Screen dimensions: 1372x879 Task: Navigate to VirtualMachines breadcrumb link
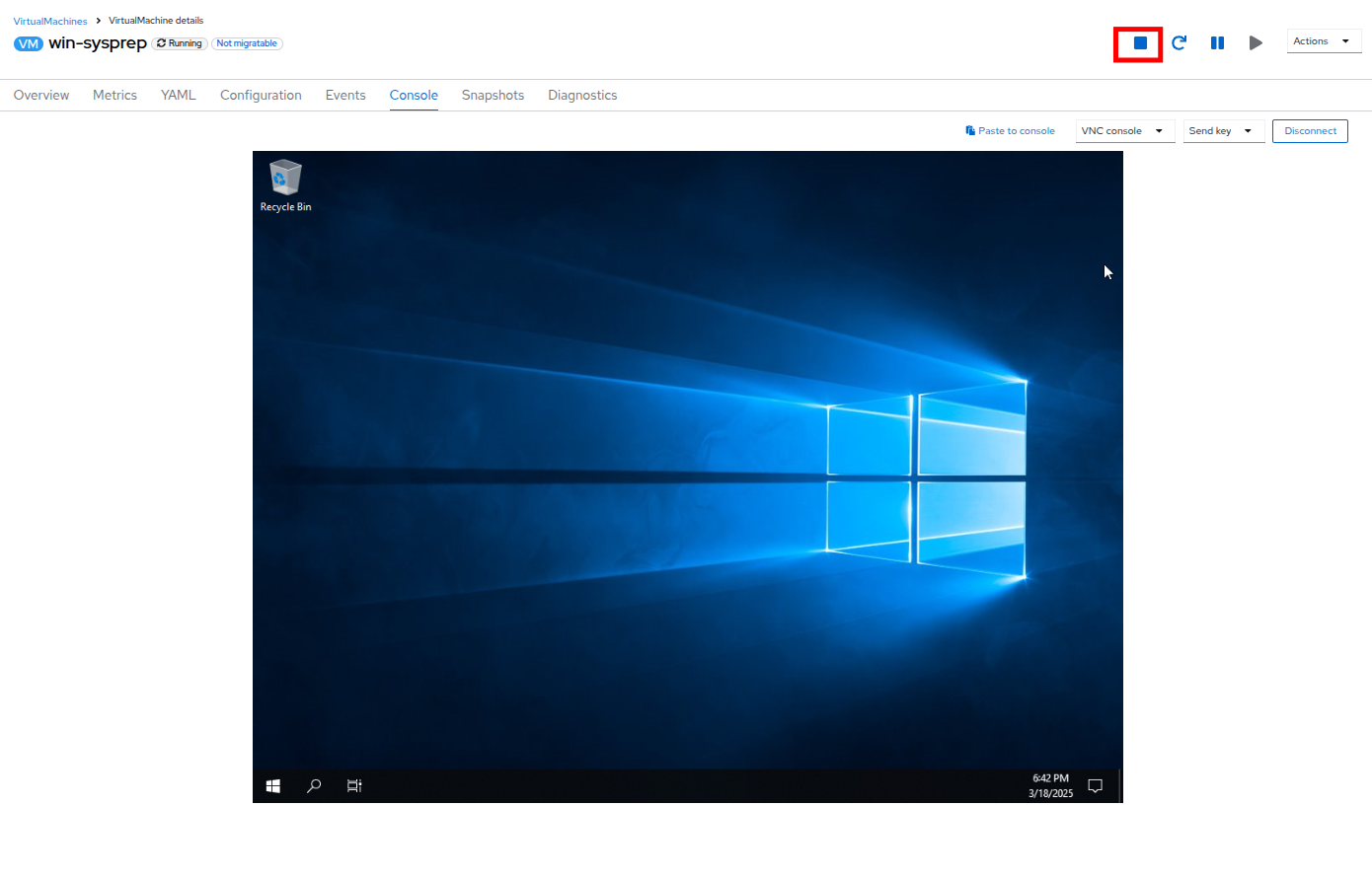pos(50,21)
